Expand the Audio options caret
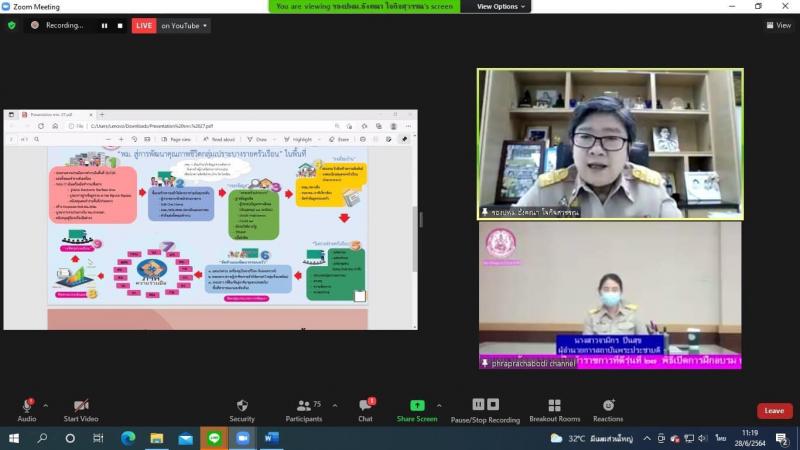Screen dimensions: 800x450 [45, 406]
